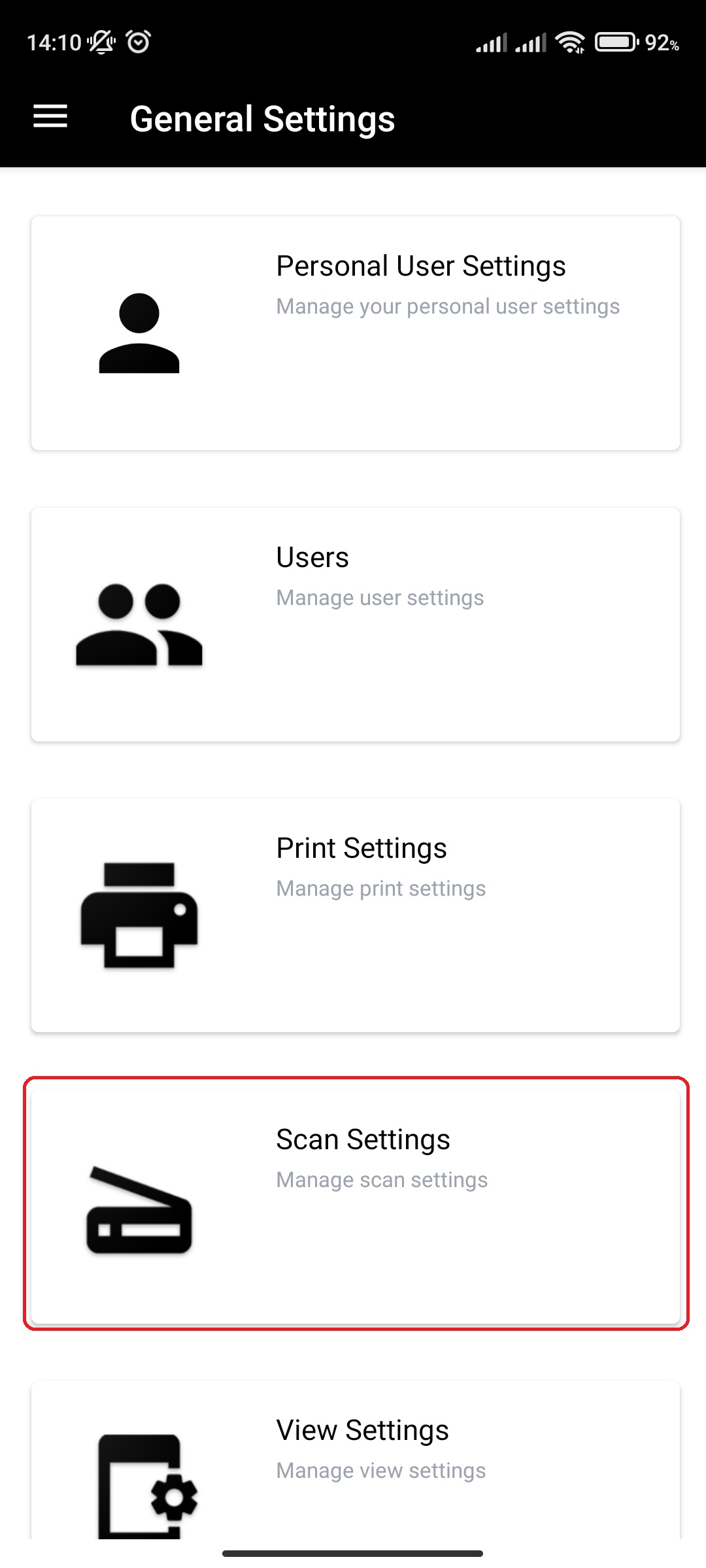Tap the single person user icon

139,333
